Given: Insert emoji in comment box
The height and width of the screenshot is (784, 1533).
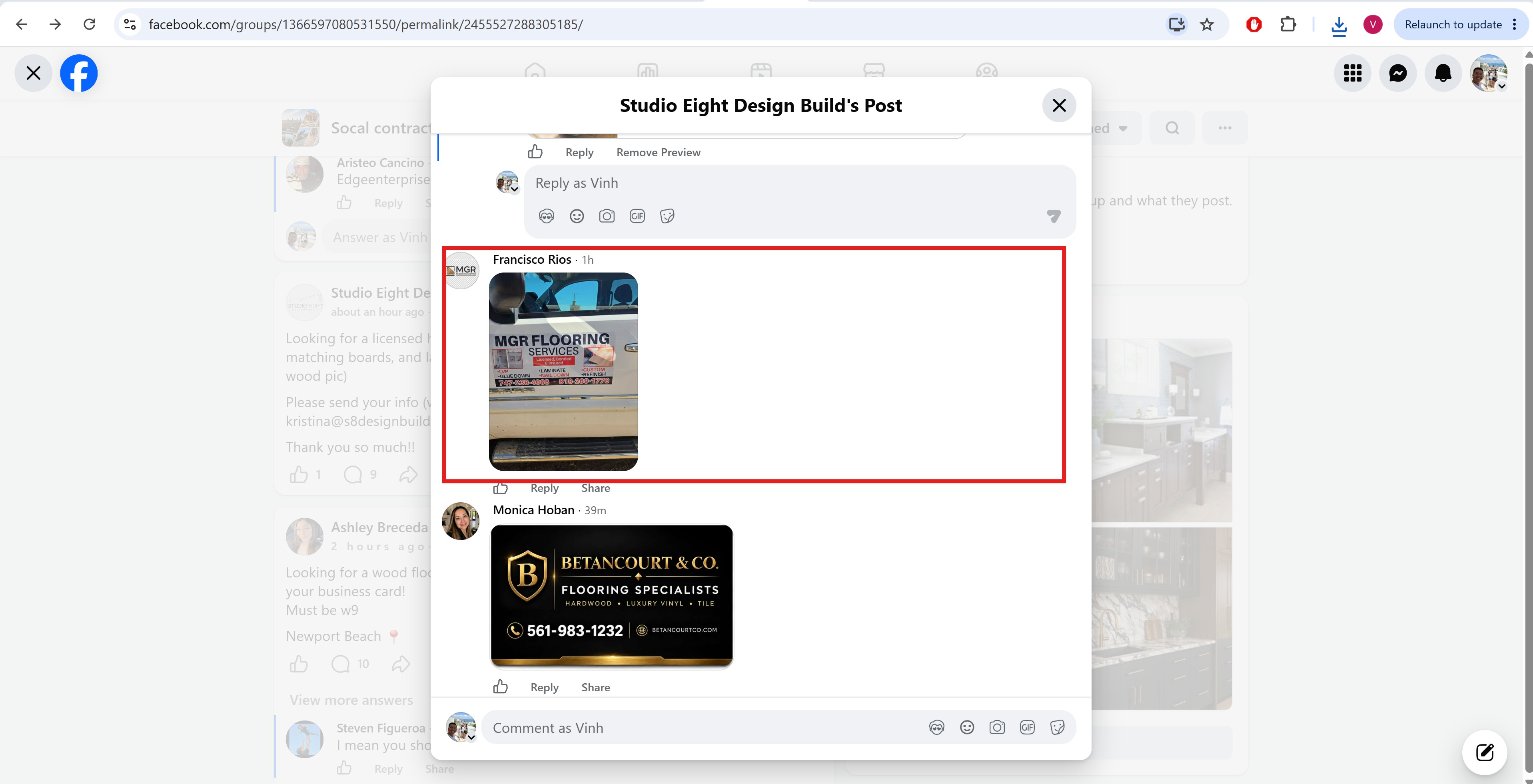Looking at the screenshot, I should pos(967,728).
